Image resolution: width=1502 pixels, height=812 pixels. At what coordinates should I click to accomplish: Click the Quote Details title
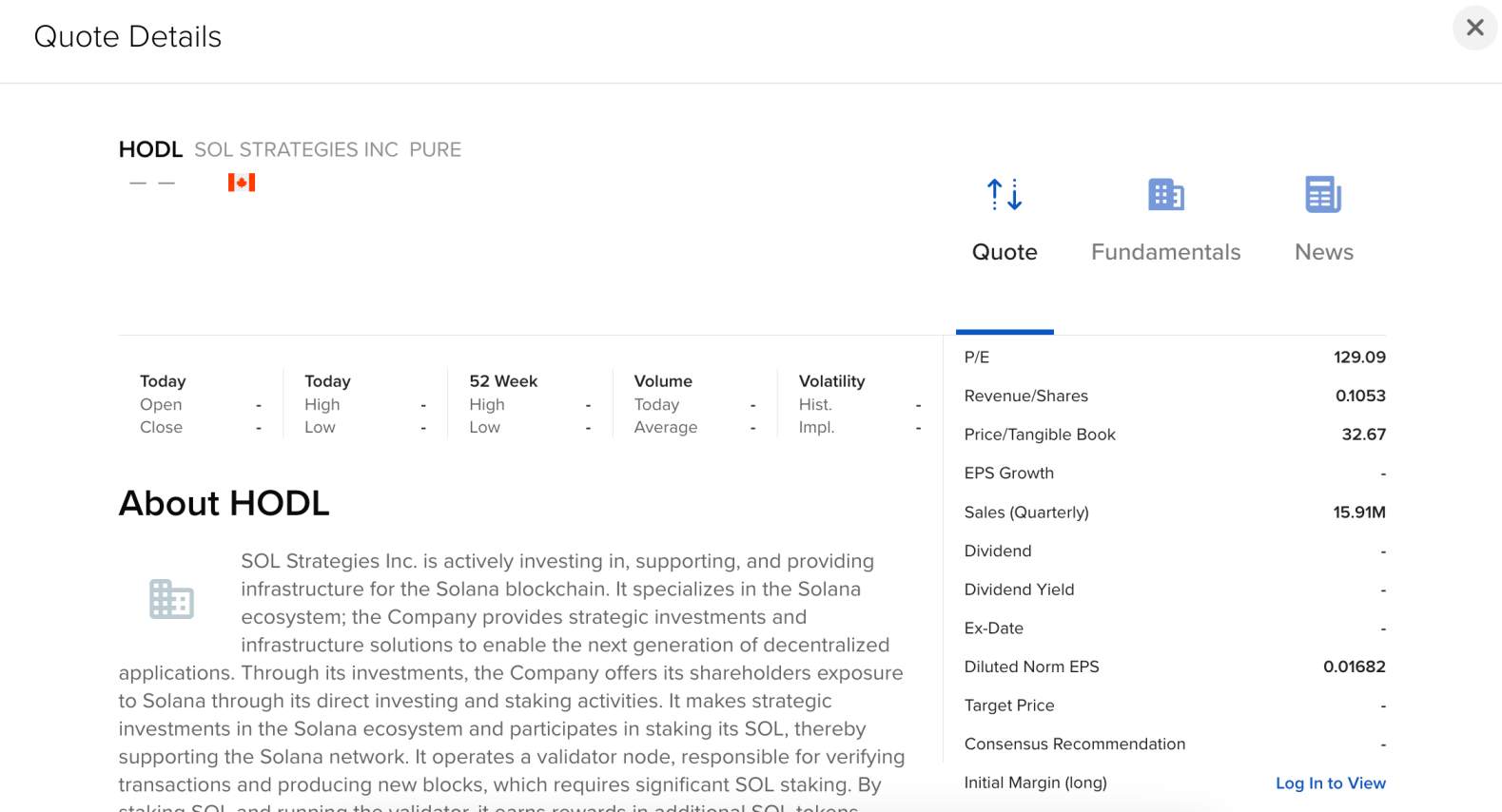[x=127, y=37]
